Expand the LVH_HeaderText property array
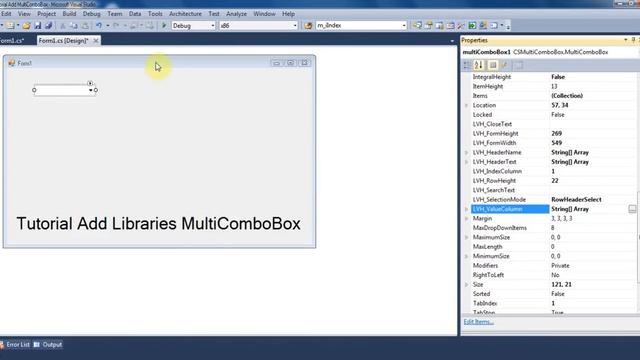 467,162
